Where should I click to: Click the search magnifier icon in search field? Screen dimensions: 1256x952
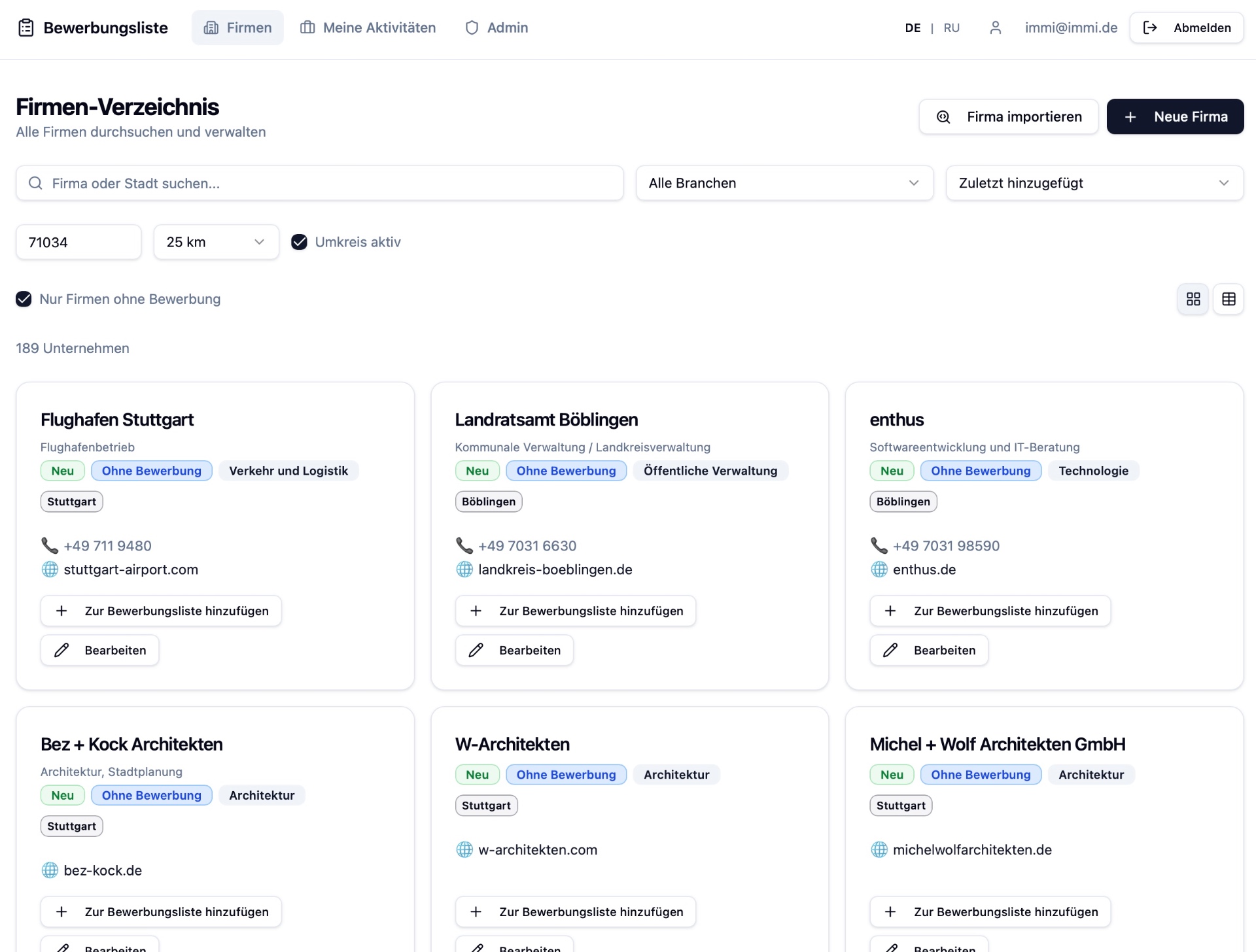click(35, 183)
